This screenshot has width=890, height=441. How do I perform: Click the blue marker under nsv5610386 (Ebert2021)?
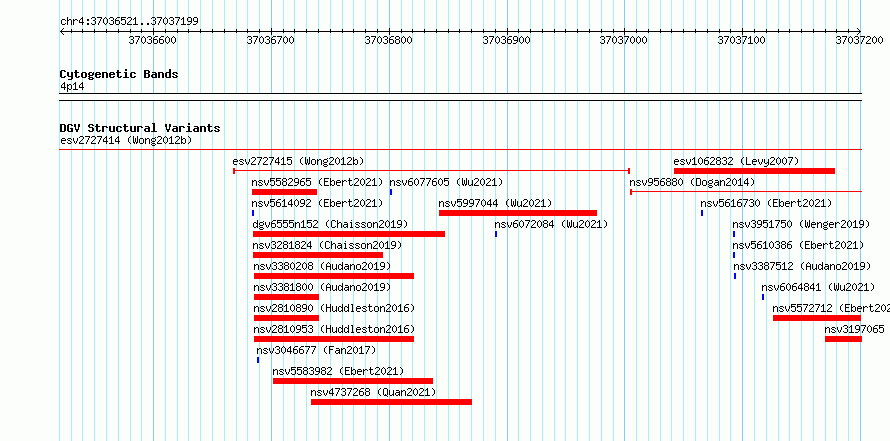click(x=733, y=255)
